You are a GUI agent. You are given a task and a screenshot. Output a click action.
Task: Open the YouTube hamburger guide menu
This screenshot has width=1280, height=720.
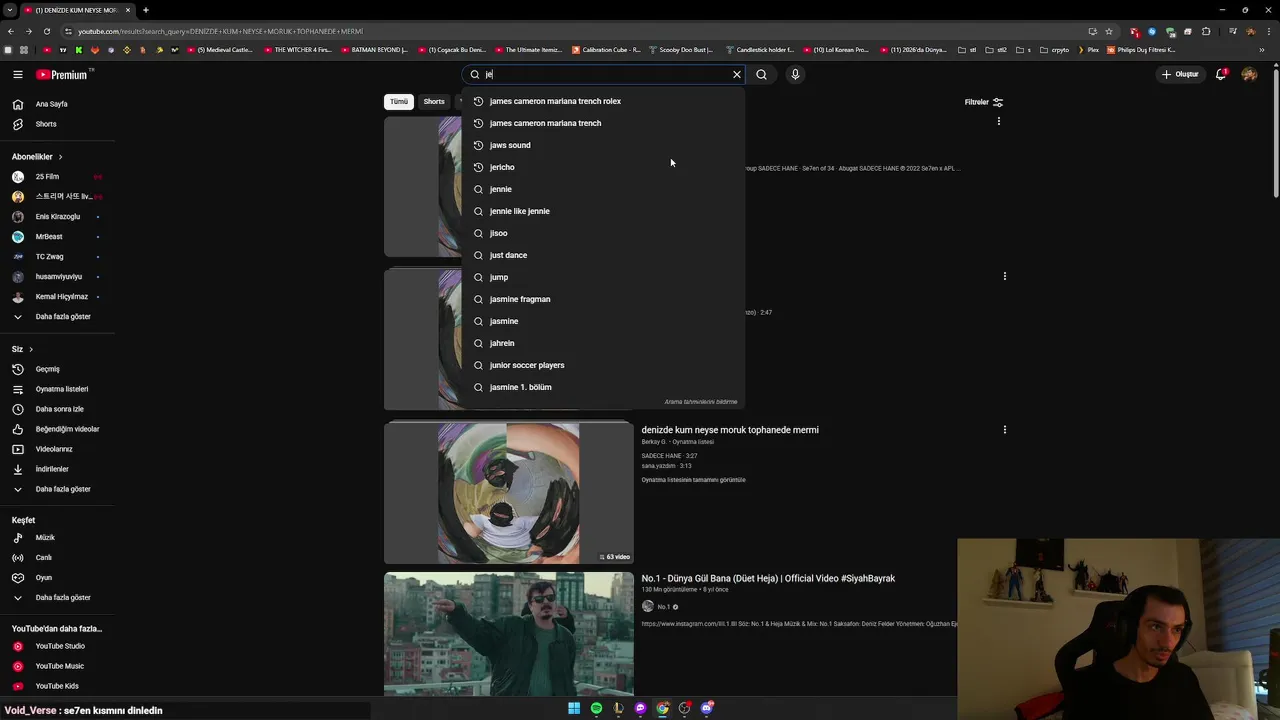click(17, 74)
